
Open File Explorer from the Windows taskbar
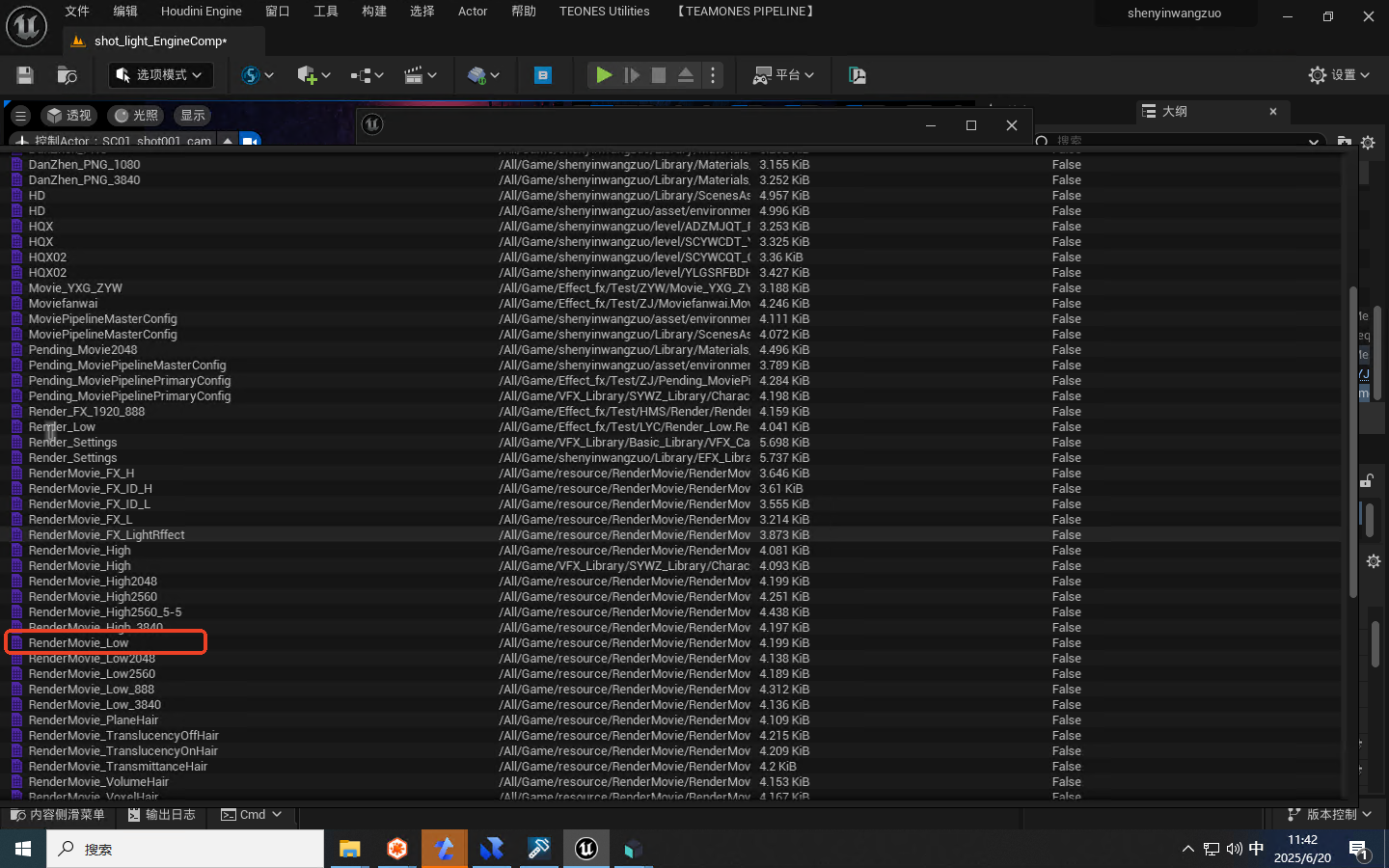click(x=349, y=849)
